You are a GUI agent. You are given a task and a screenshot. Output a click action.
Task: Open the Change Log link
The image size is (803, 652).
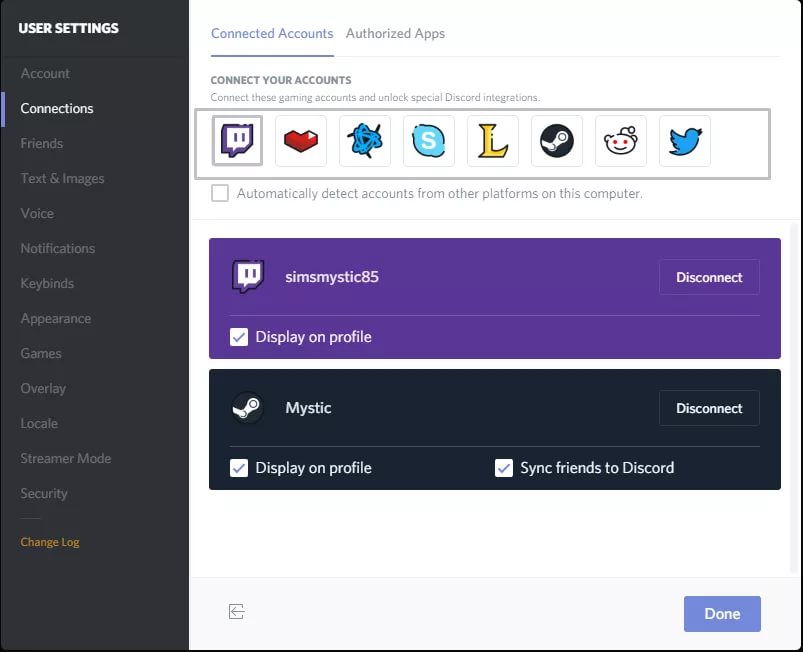click(x=50, y=542)
